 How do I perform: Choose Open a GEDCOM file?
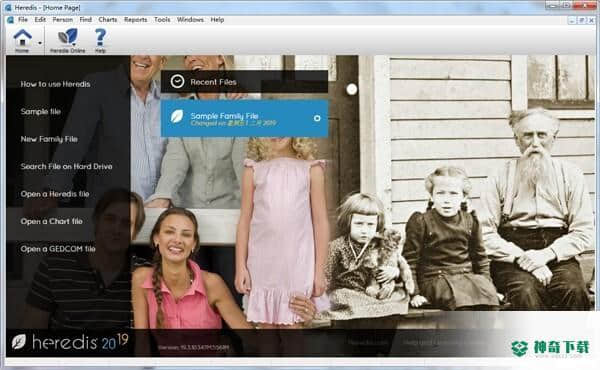pos(58,249)
